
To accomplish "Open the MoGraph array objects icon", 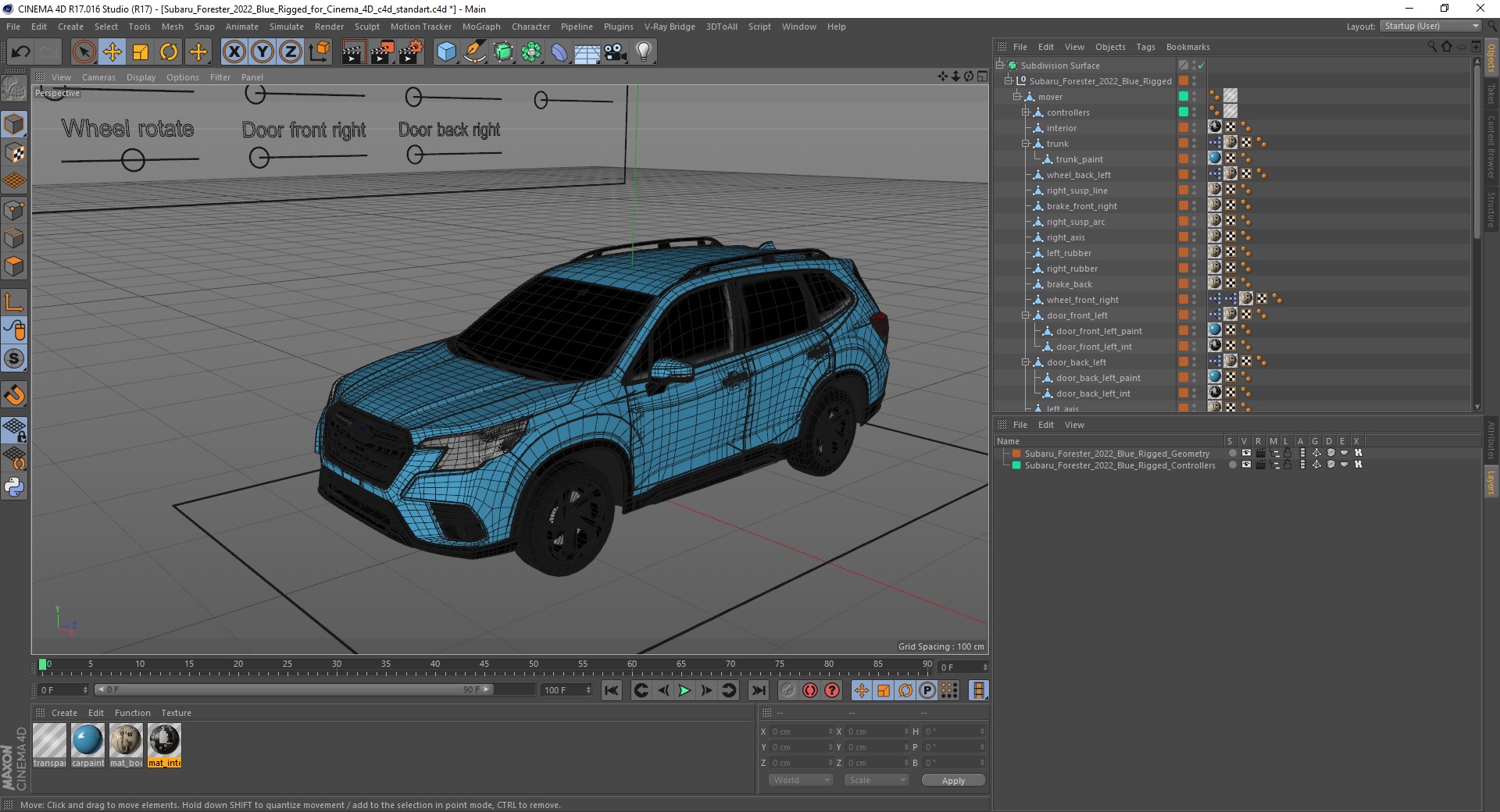I will (531, 52).
